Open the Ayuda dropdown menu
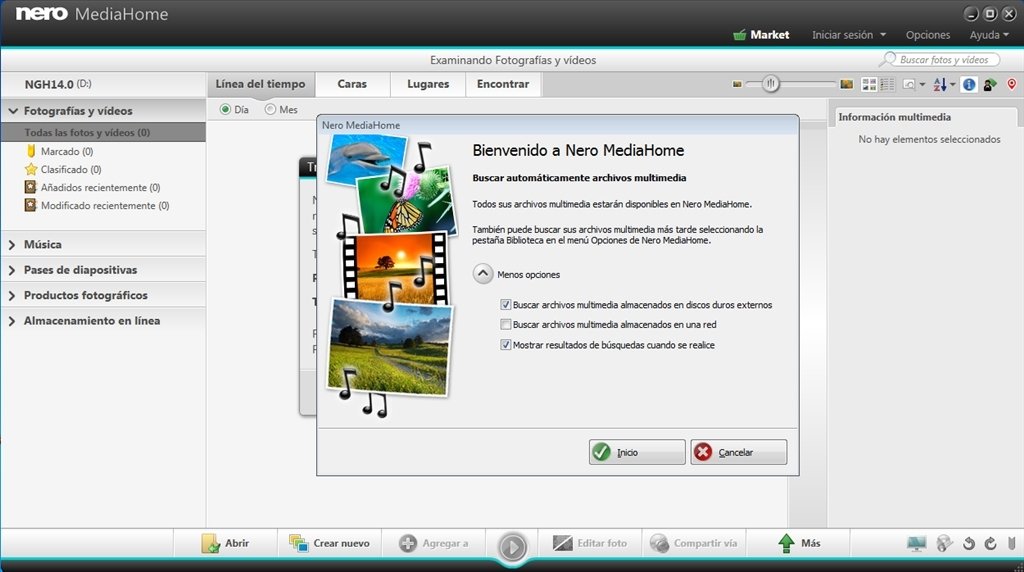This screenshot has width=1024, height=572. (989, 35)
